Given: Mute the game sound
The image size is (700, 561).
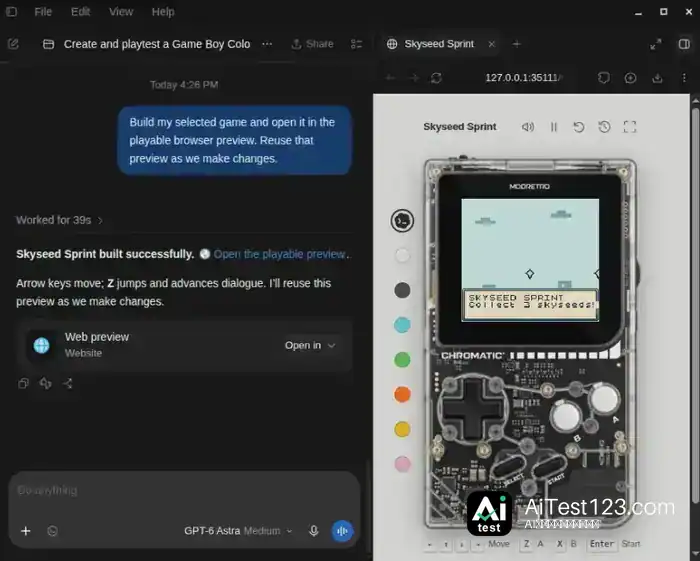Looking at the screenshot, I should (528, 127).
